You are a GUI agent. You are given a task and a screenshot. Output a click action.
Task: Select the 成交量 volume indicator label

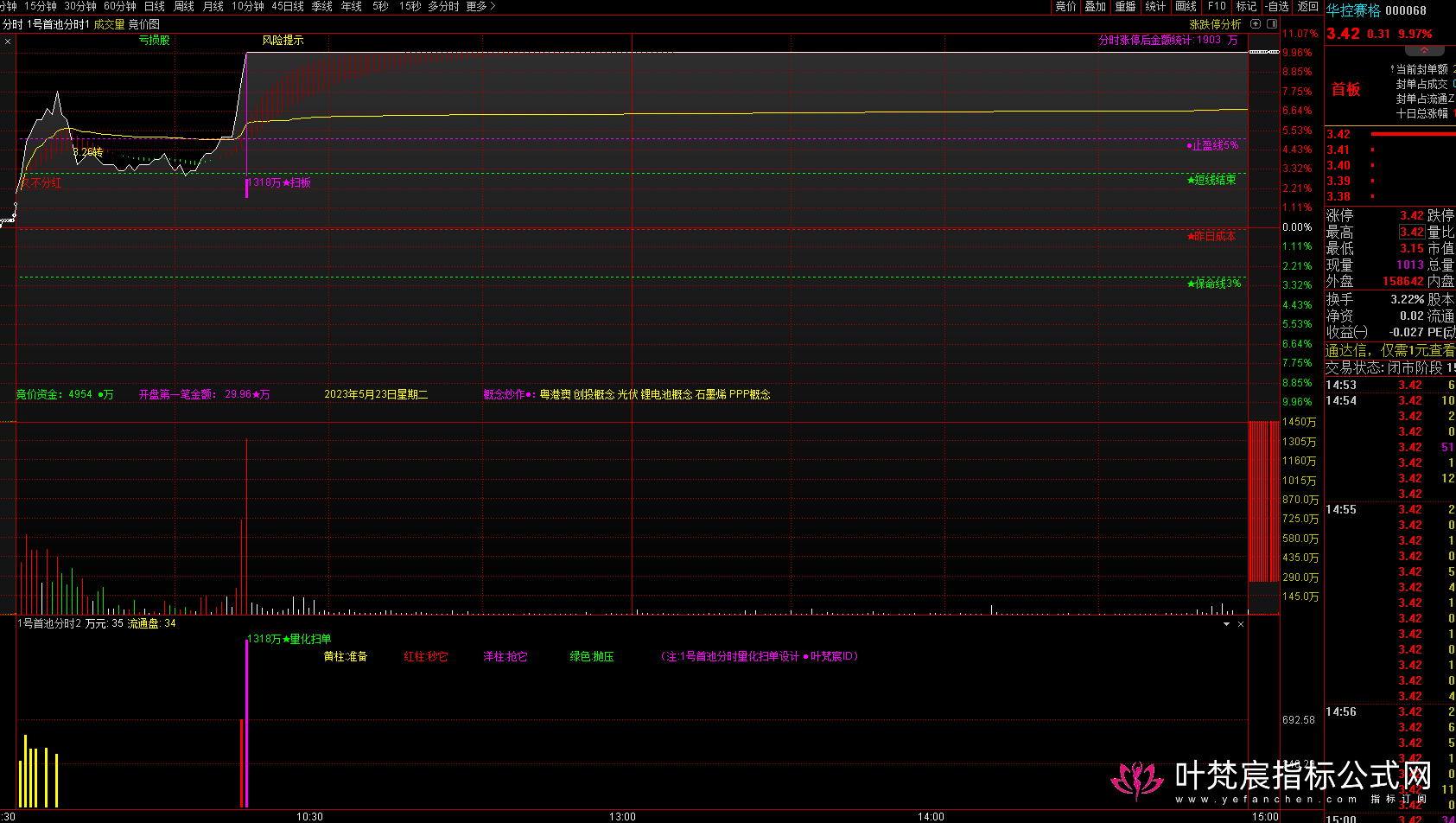(x=110, y=24)
